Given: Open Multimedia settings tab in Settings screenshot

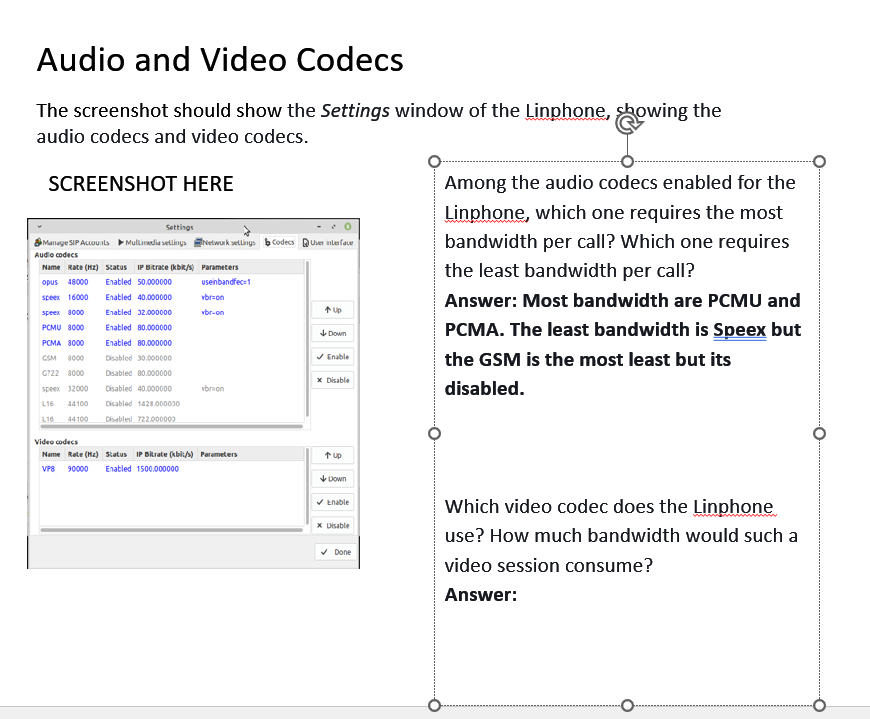Looking at the screenshot, I should tap(152, 242).
